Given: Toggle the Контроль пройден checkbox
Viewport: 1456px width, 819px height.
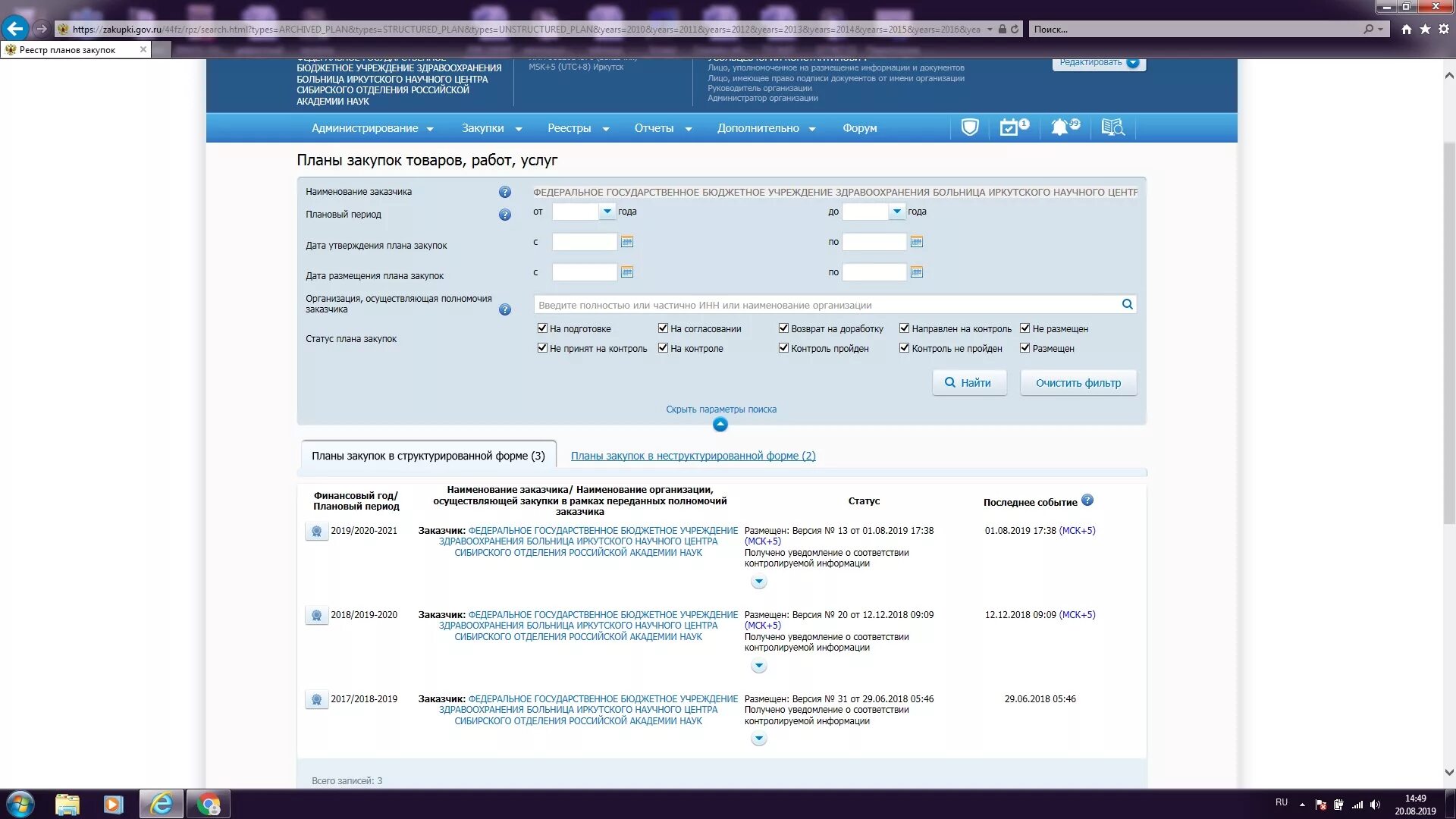Looking at the screenshot, I should point(783,348).
